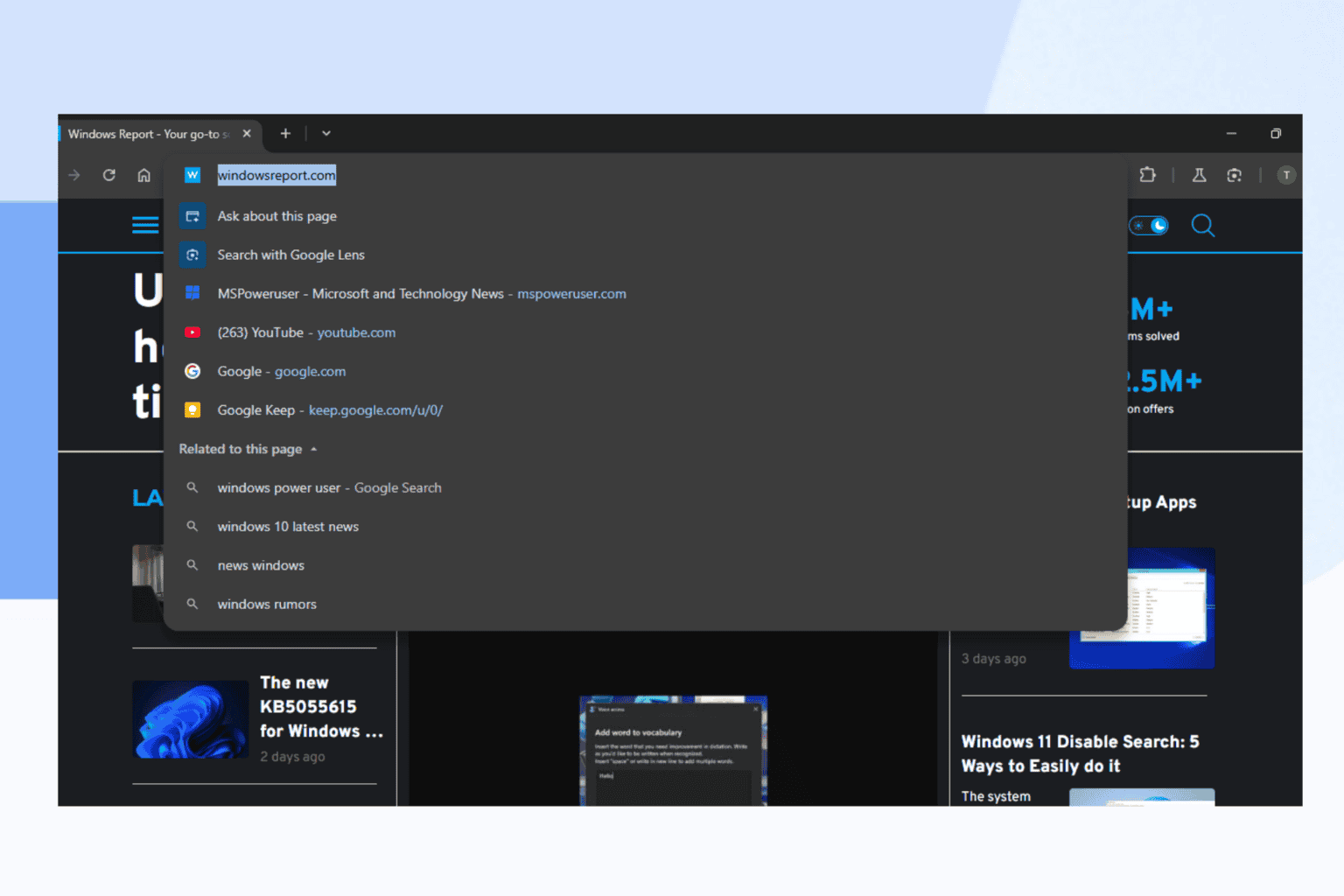Choose Search with Google Lens
Screen dimensions: 1344x896
point(645,255)
